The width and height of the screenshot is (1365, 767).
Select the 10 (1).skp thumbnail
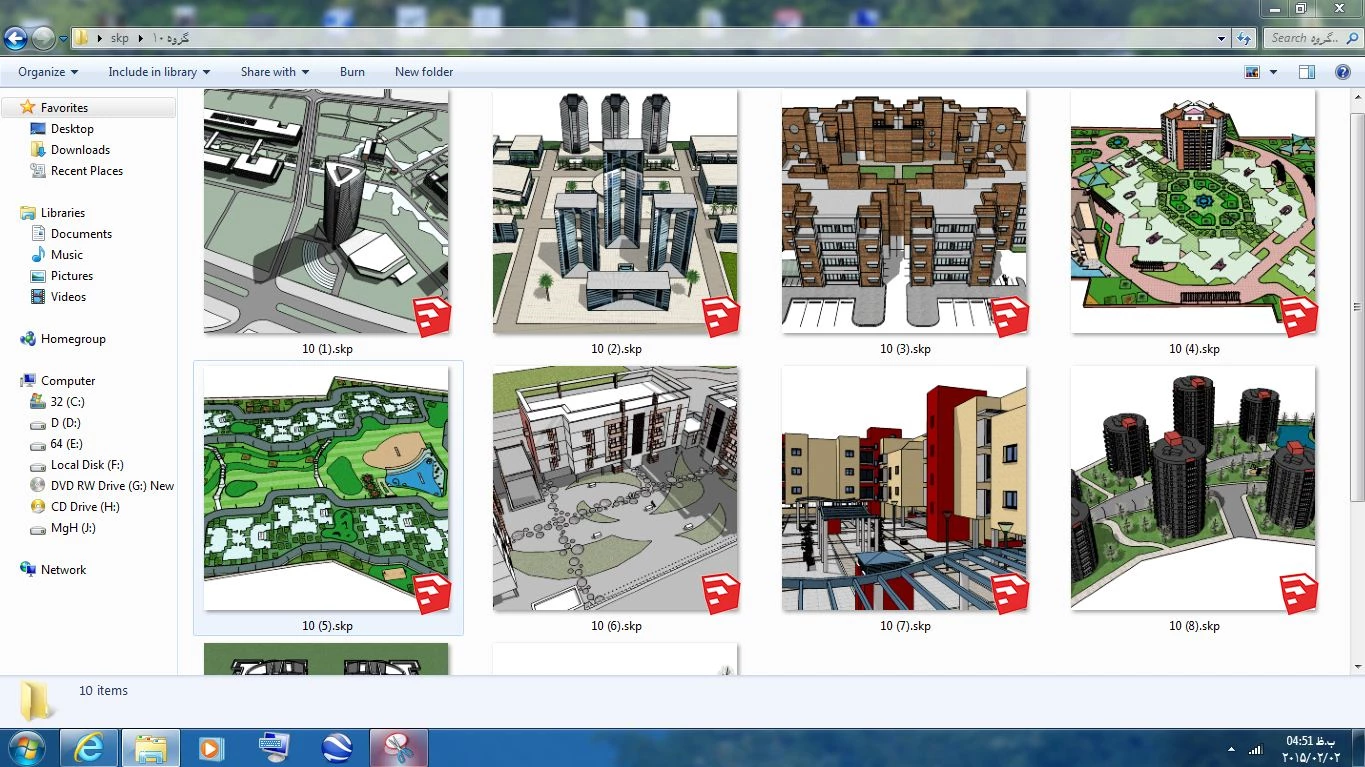pyautogui.click(x=326, y=212)
